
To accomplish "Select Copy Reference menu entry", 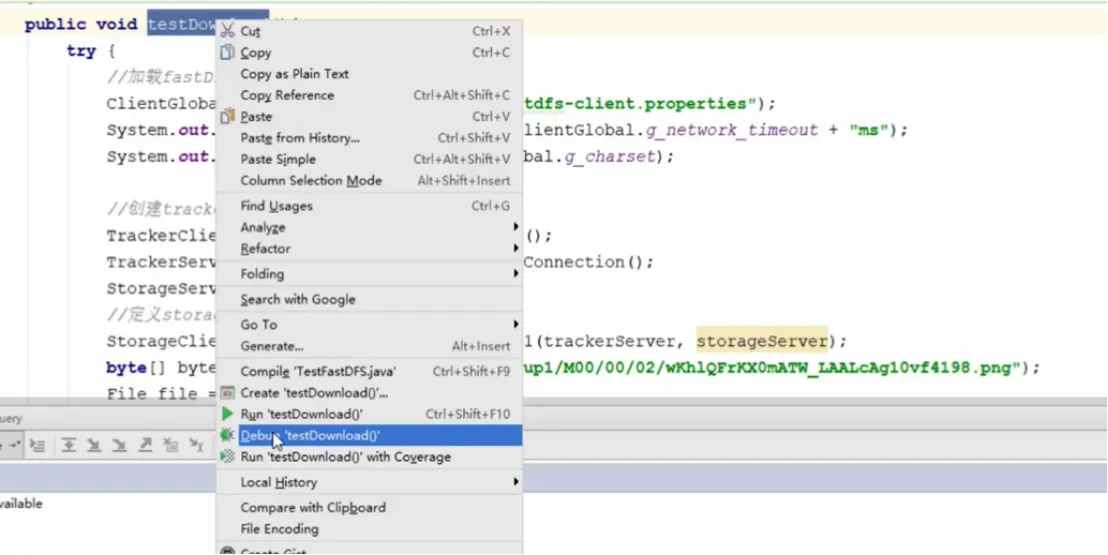I will pyautogui.click(x=370, y=95).
